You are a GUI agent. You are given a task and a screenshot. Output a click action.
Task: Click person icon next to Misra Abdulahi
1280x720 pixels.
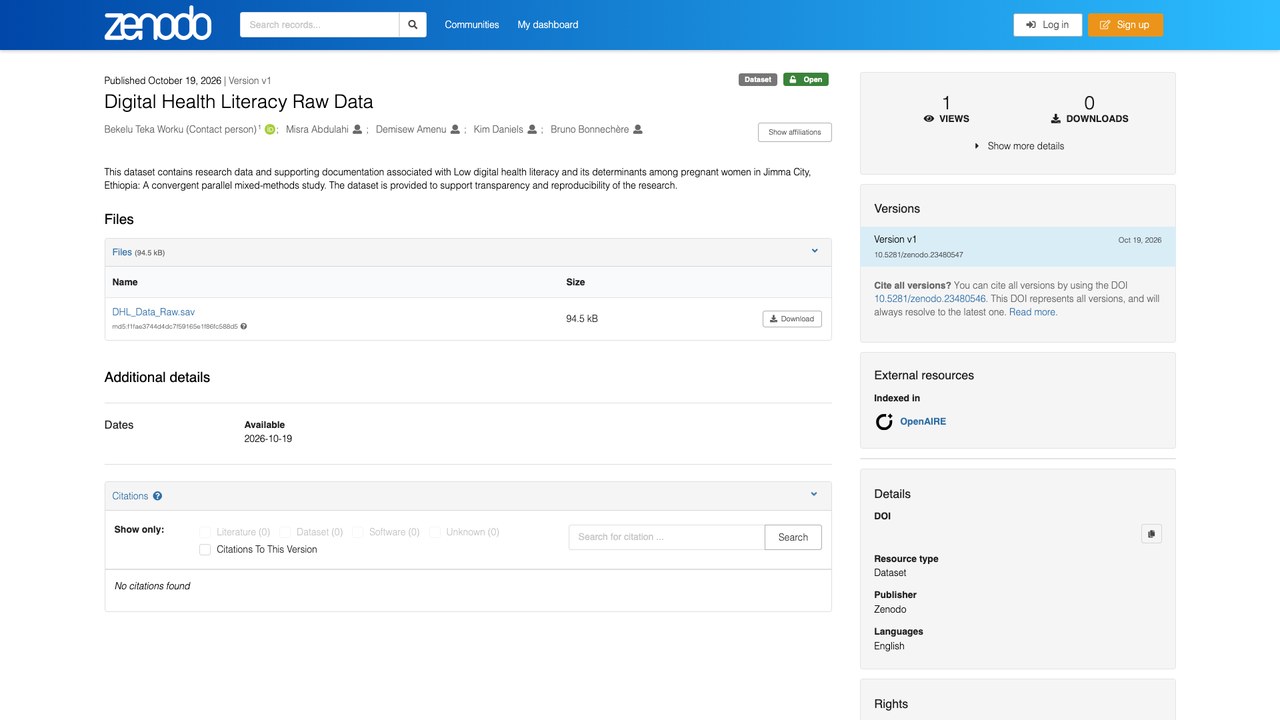[x=357, y=130]
